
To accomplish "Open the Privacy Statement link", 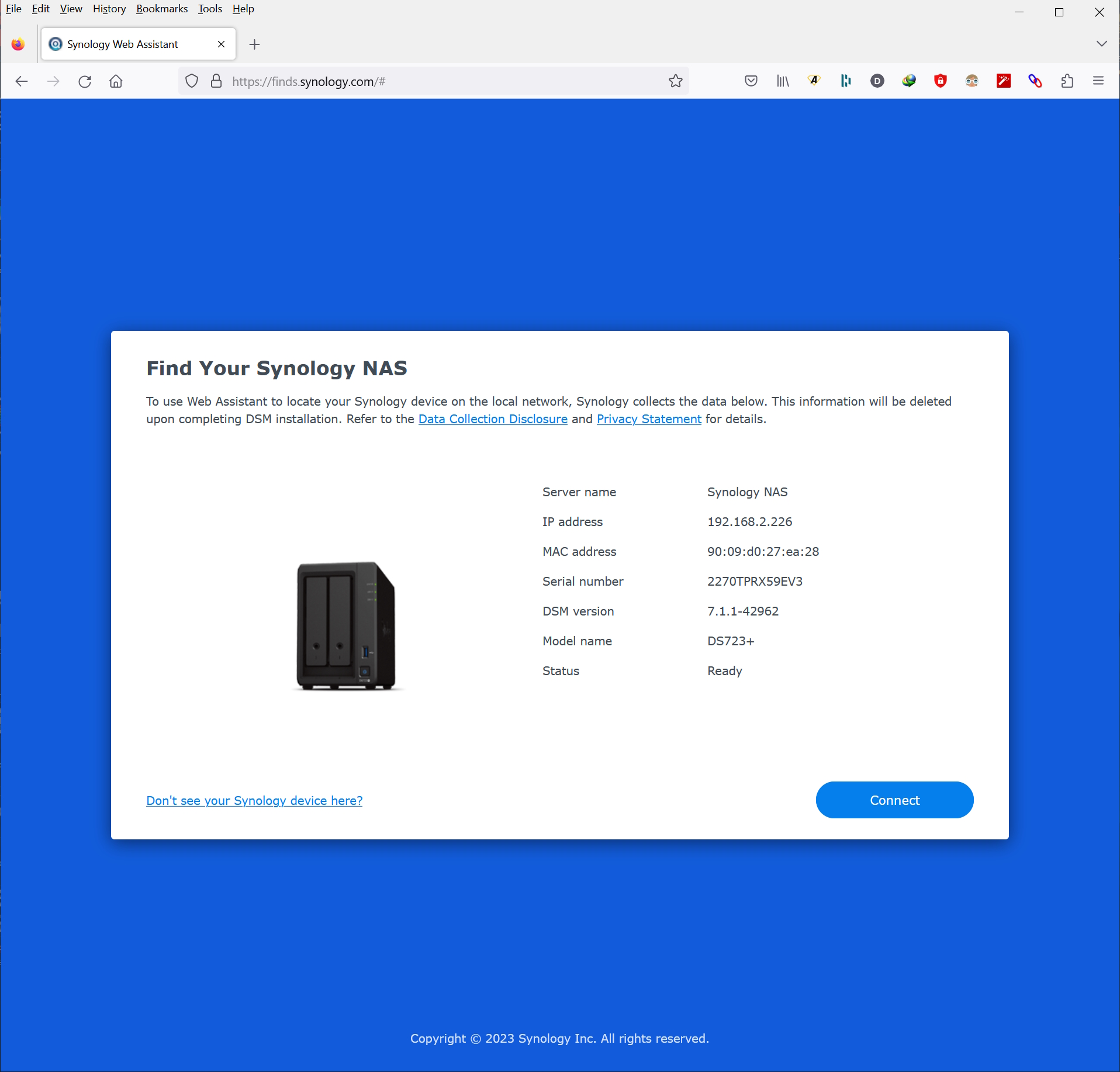I will (x=649, y=419).
